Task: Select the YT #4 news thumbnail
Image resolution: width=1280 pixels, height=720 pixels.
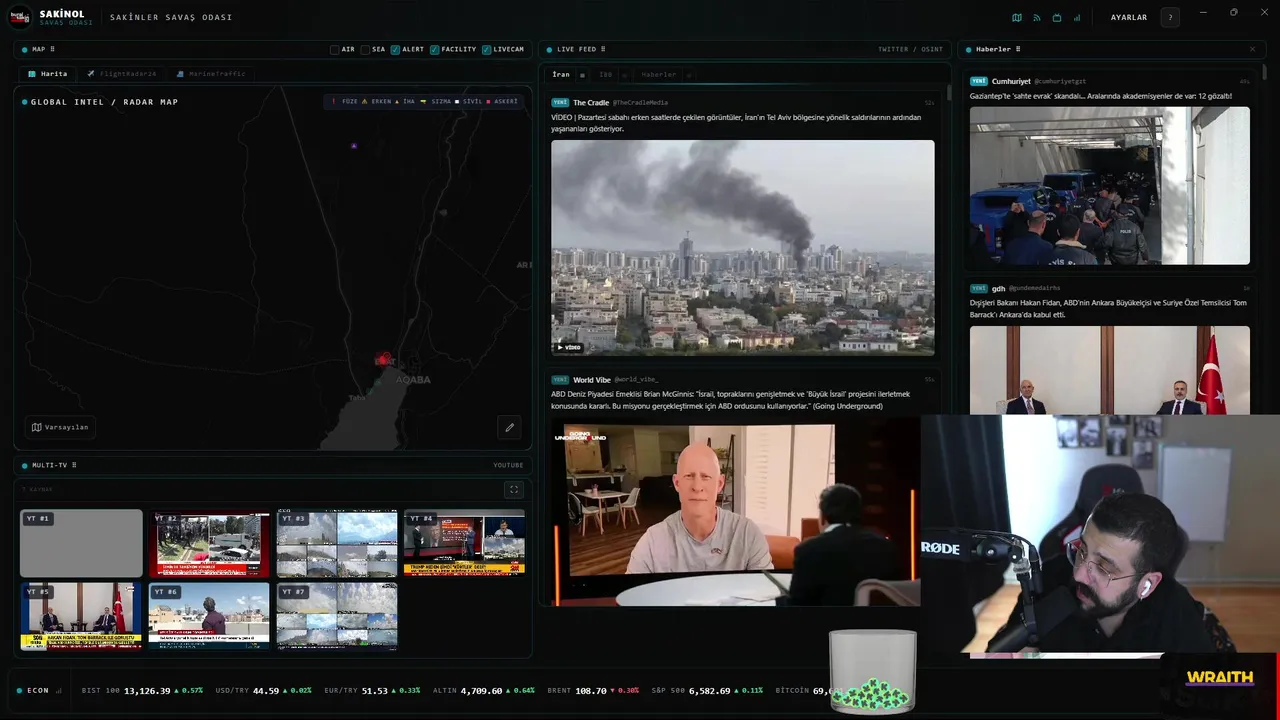Action: (465, 543)
